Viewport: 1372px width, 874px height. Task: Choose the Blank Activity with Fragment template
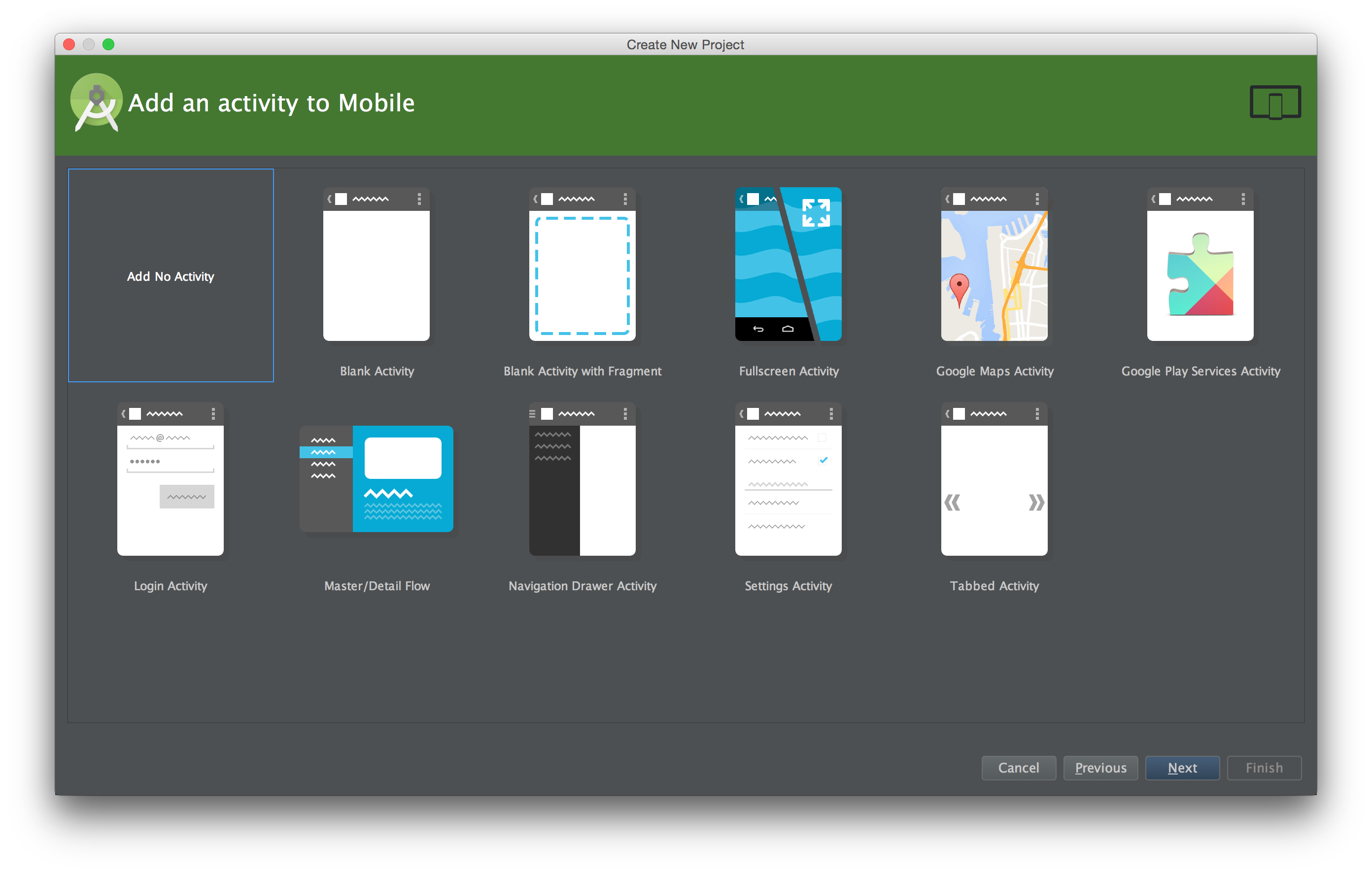[583, 265]
